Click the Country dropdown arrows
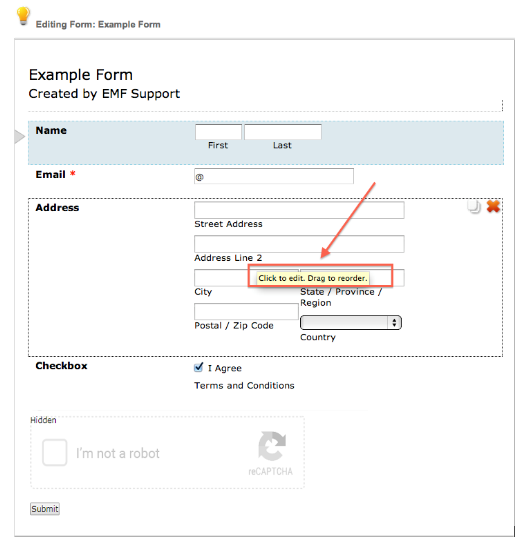 [x=394, y=323]
